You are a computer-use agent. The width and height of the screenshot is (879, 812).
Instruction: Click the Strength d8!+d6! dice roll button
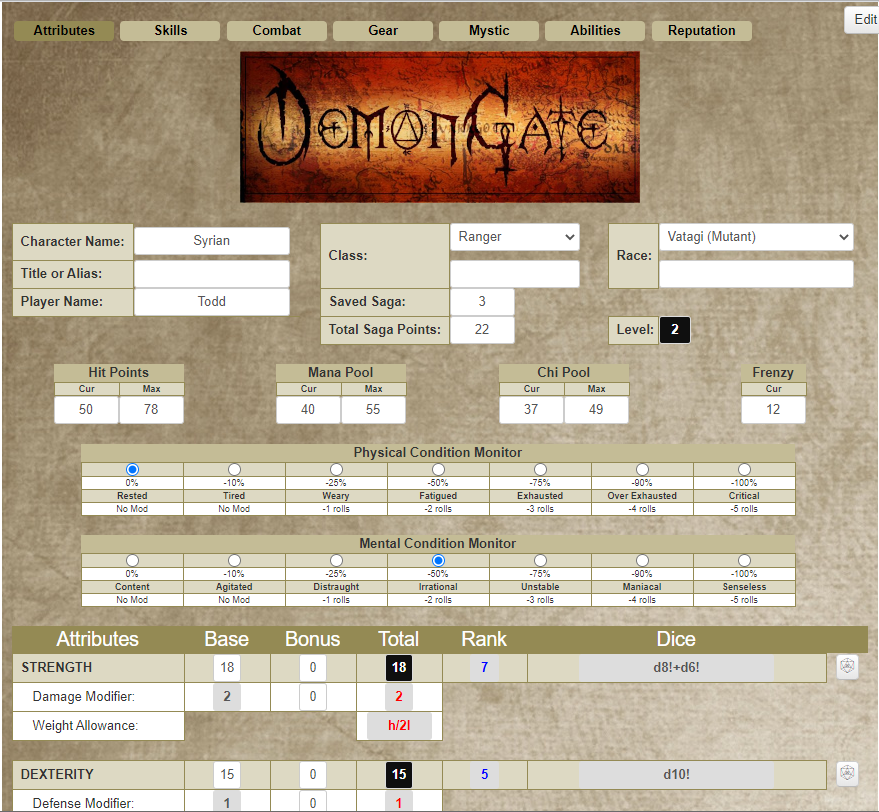pyautogui.click(x=676, y=667)
